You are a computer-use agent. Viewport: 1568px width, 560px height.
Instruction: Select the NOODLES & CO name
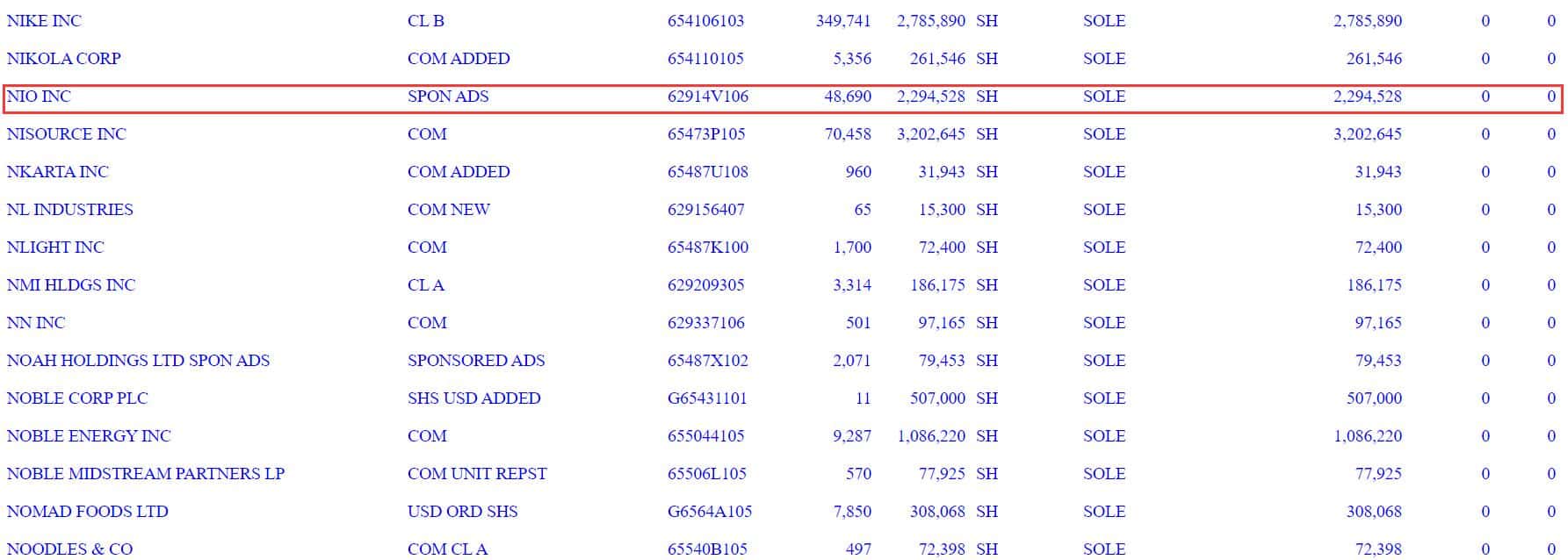(x=69, y=549)
